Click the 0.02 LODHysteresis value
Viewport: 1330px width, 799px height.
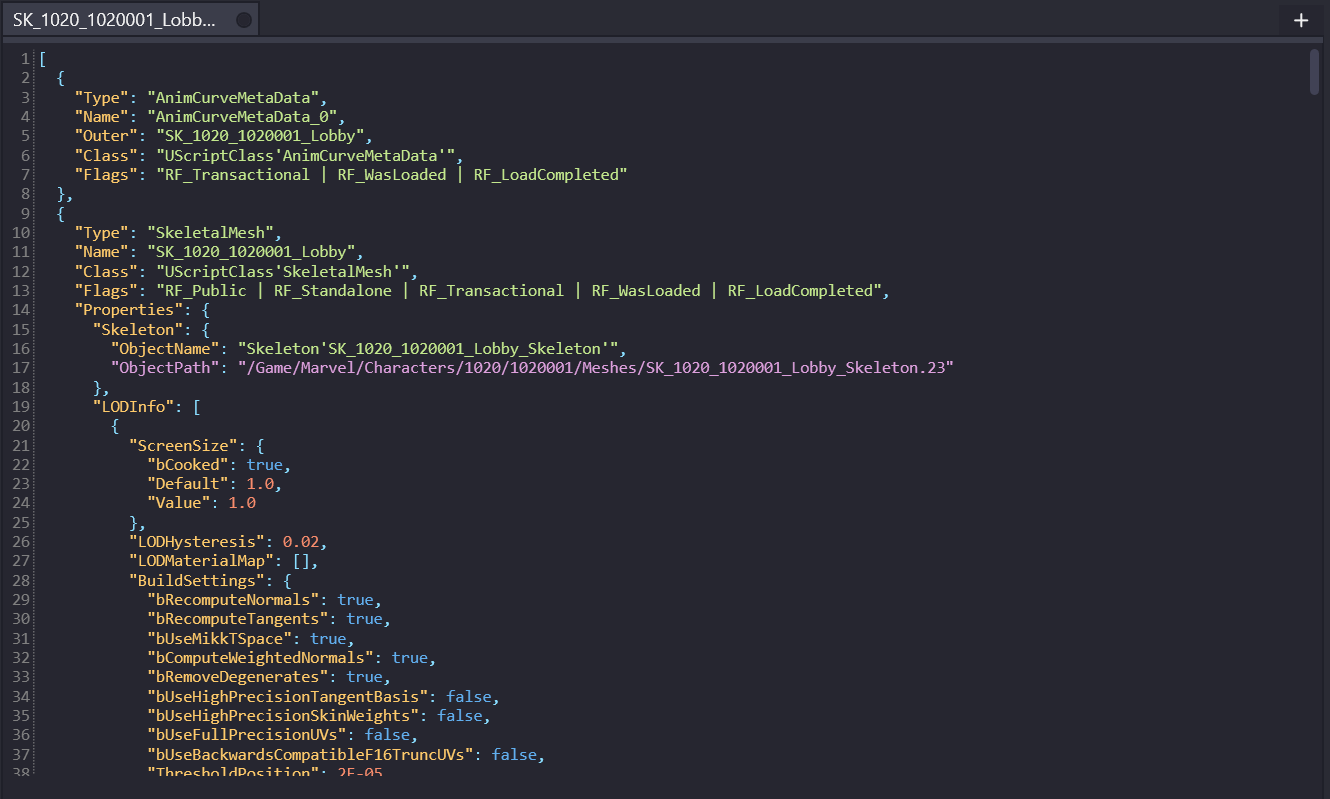click(x=300, y=541)
